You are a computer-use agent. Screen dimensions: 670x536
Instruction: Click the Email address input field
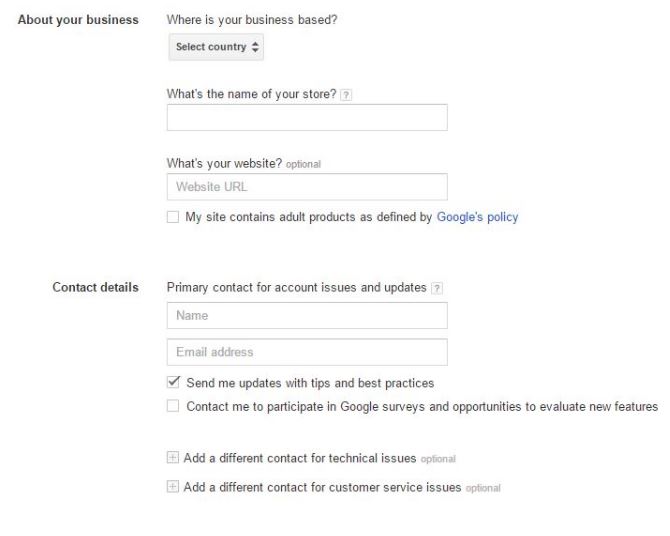point(307,352)
